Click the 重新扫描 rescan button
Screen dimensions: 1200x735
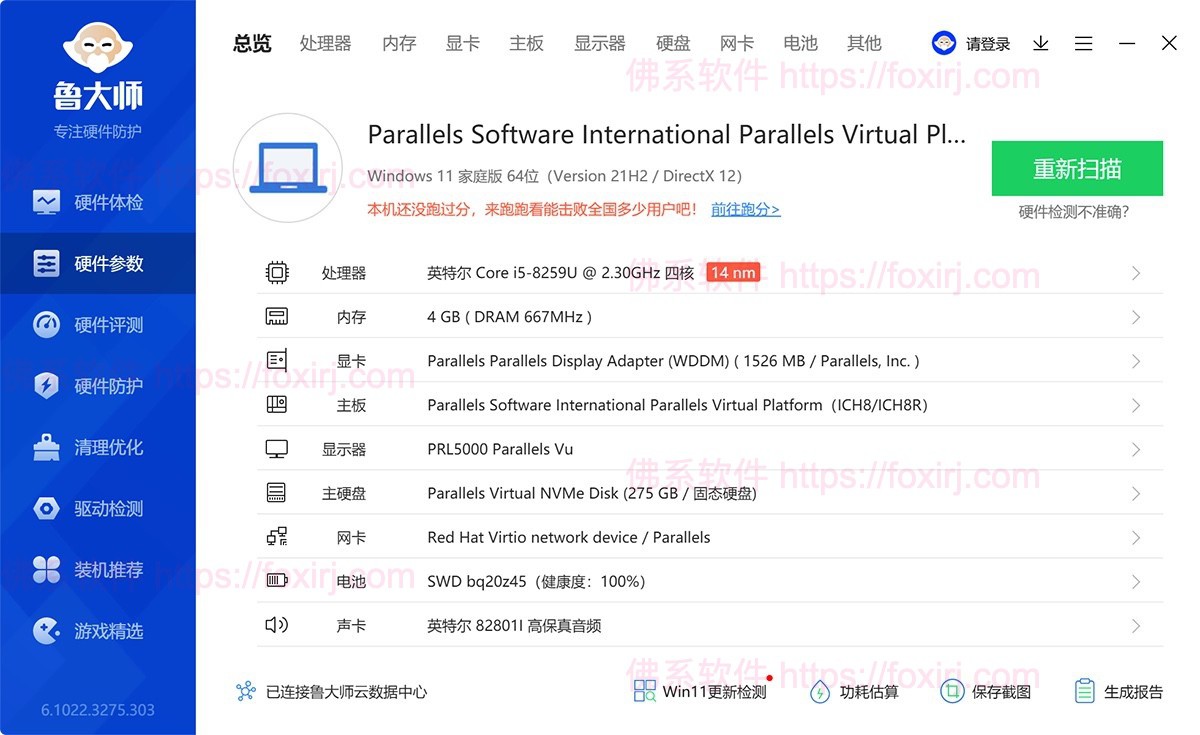[x=1077, y=169]
